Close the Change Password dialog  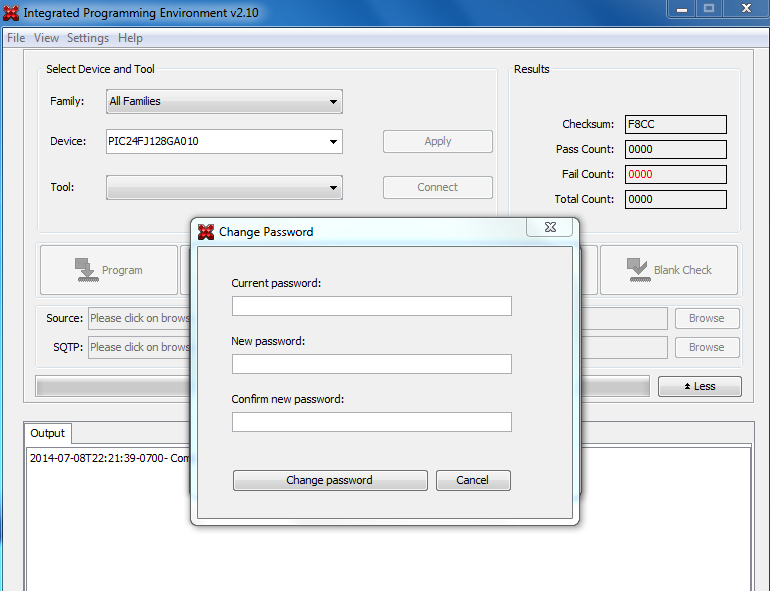click(x=550, y=227)
